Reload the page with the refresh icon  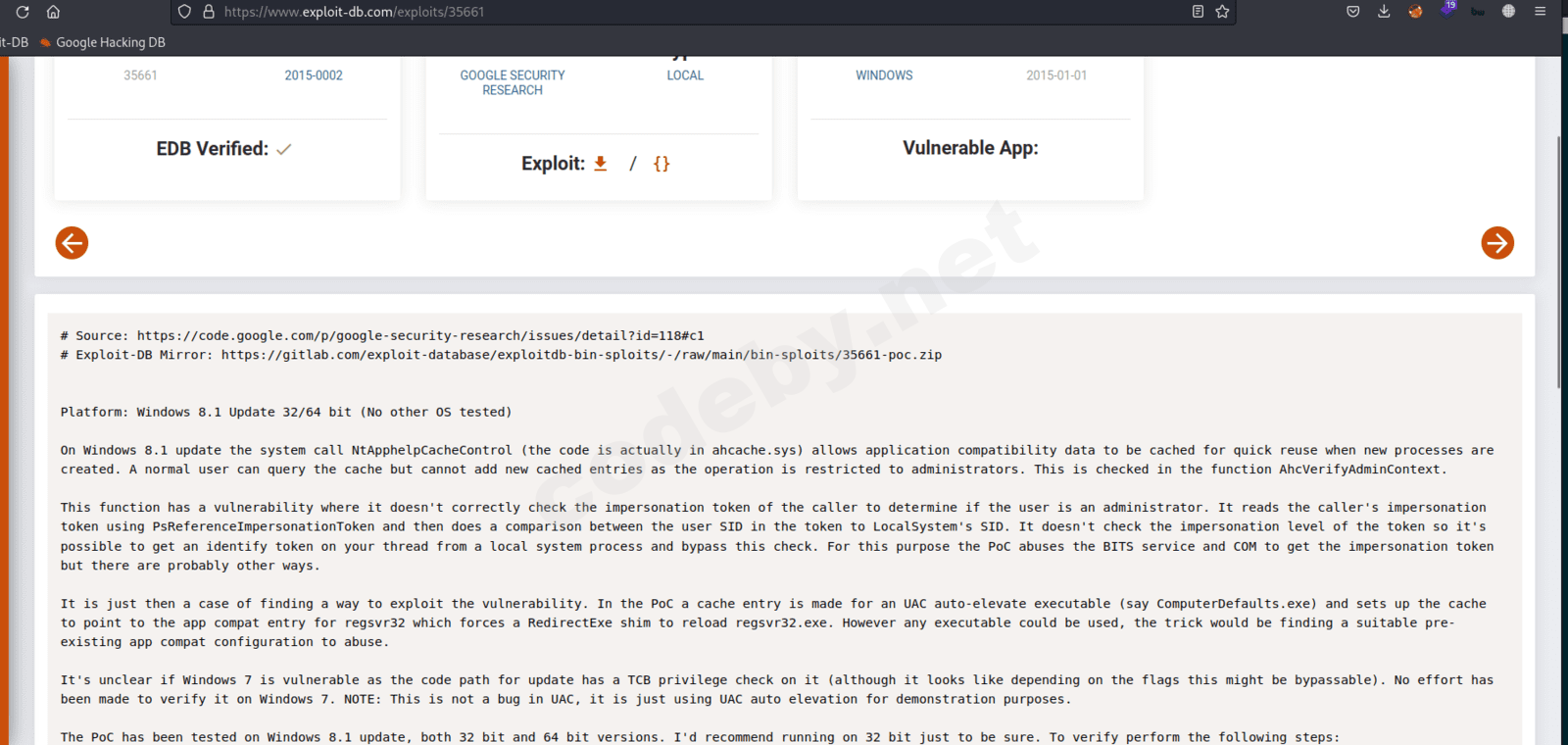pyautogui.click(x=23, y=12)
